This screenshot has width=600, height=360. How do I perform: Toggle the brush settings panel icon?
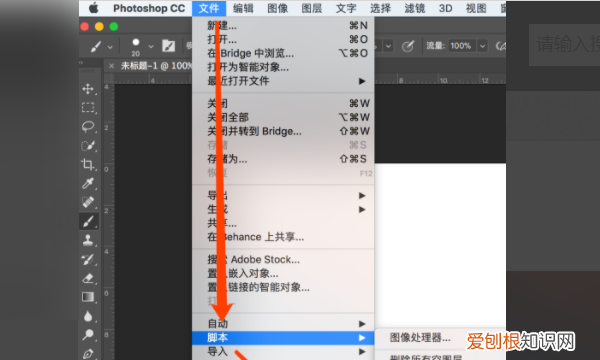pyautogui.click(x=168, y=46)
